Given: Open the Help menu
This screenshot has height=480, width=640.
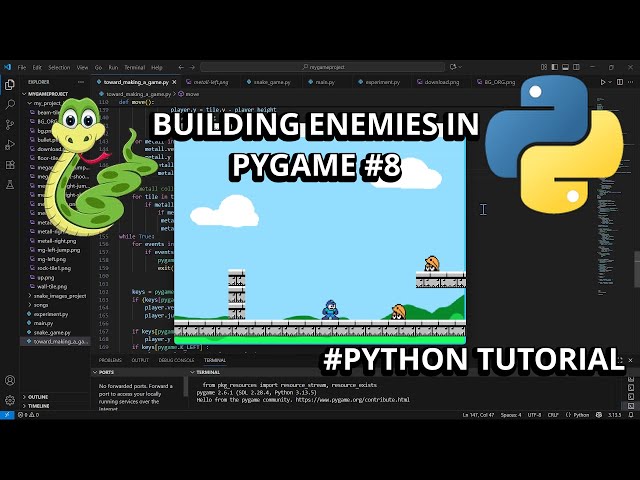Looking at the screenshot, I should coord(157,67).
